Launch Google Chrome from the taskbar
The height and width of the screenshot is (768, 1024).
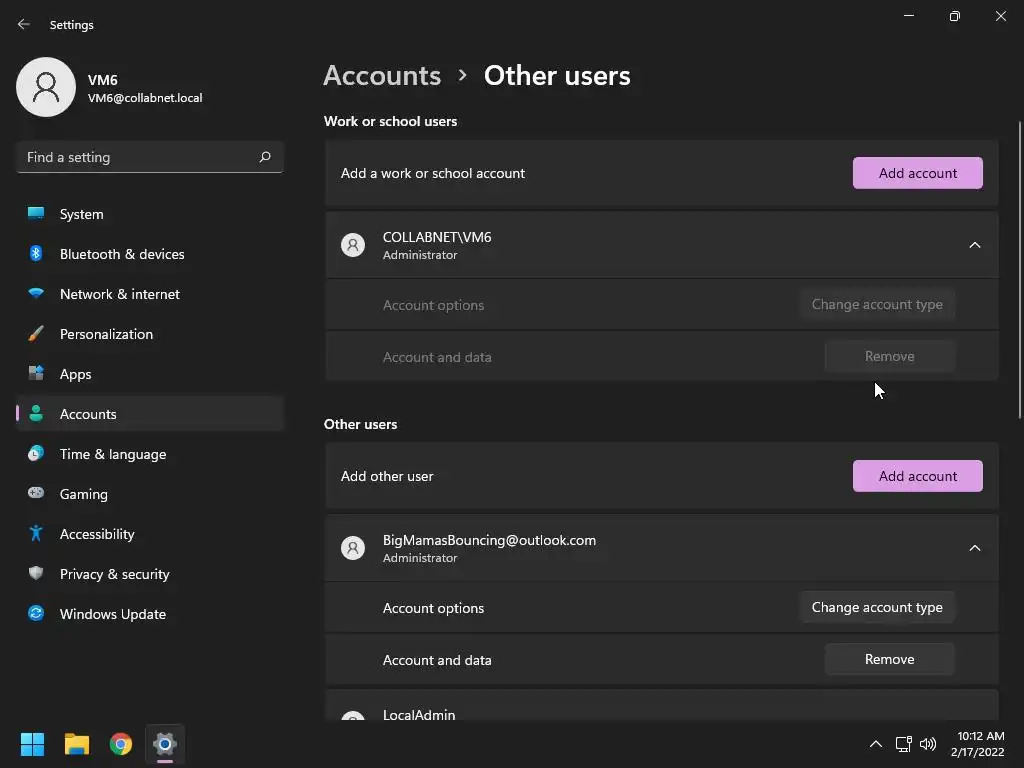tap(121, 744)
